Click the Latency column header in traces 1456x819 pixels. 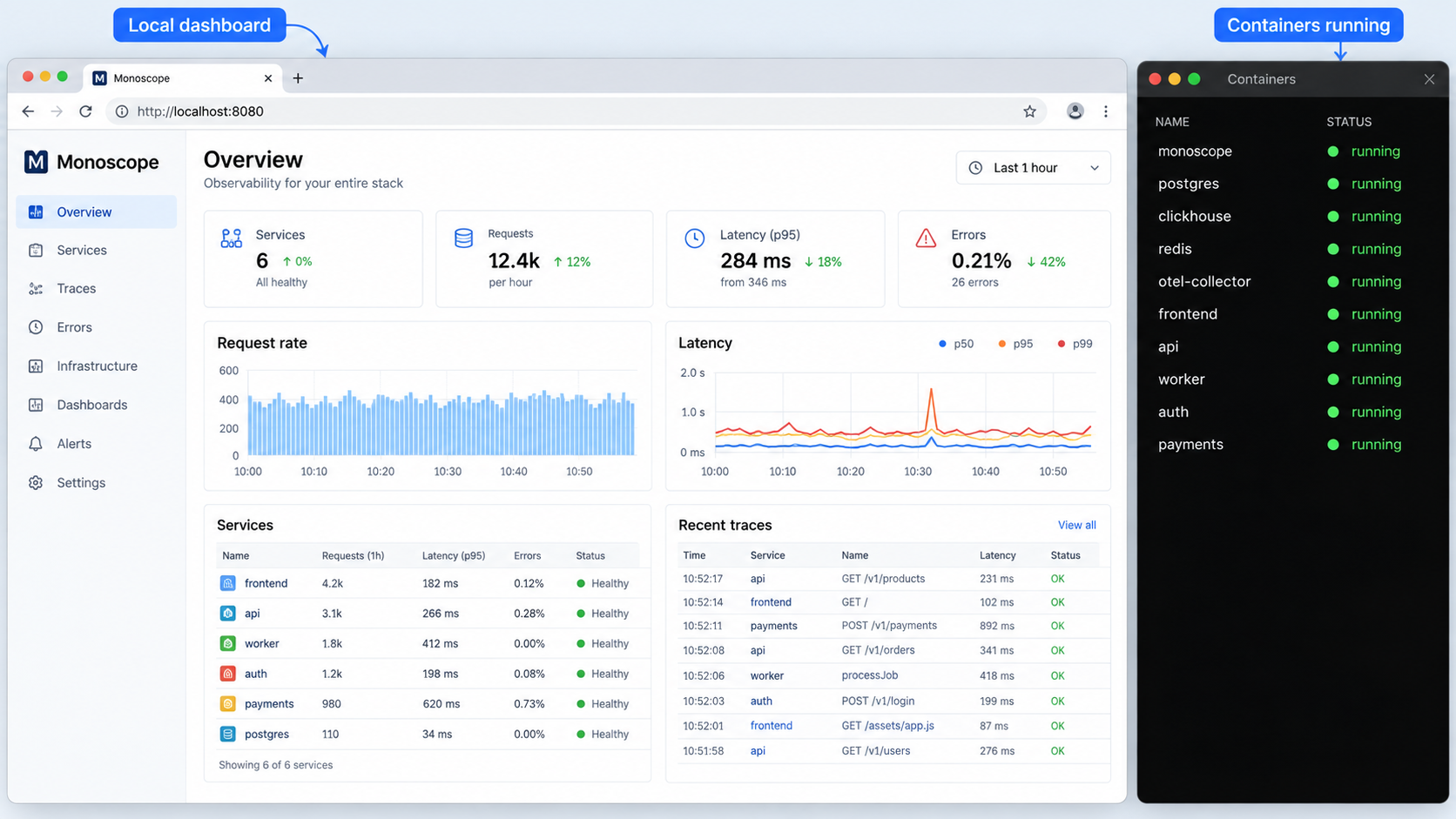997,555
